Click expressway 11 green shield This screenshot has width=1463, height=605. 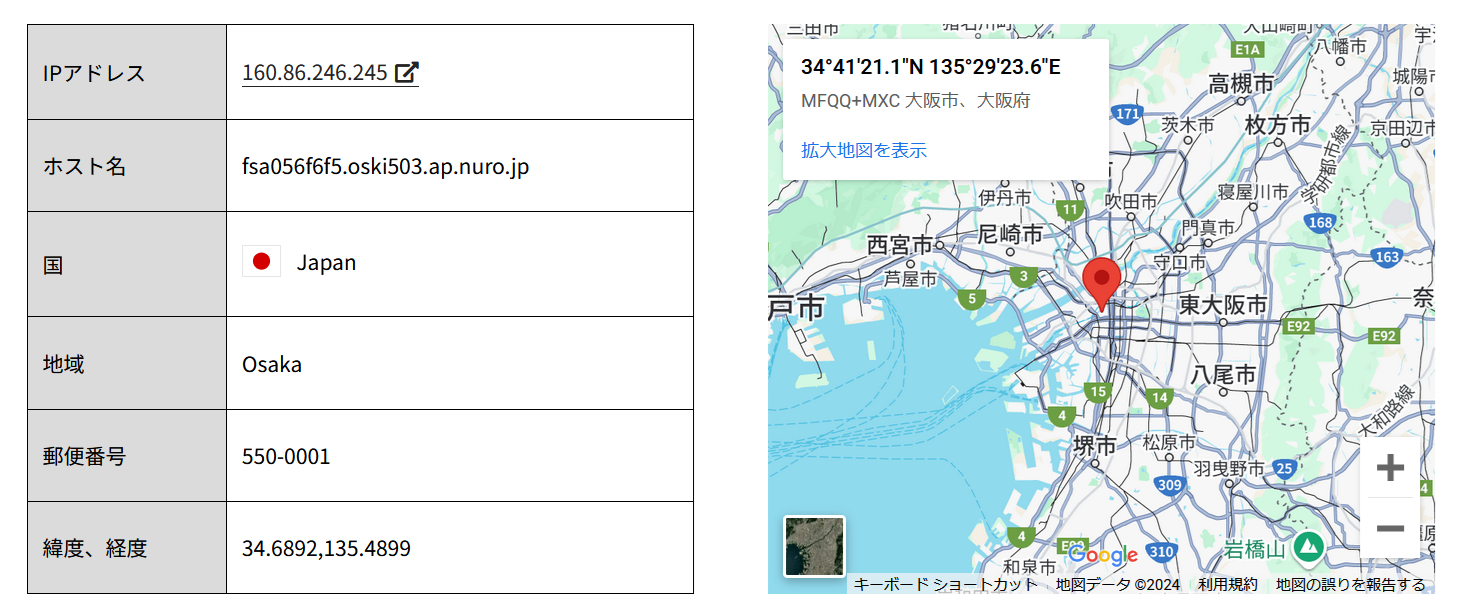[1071, 210]
